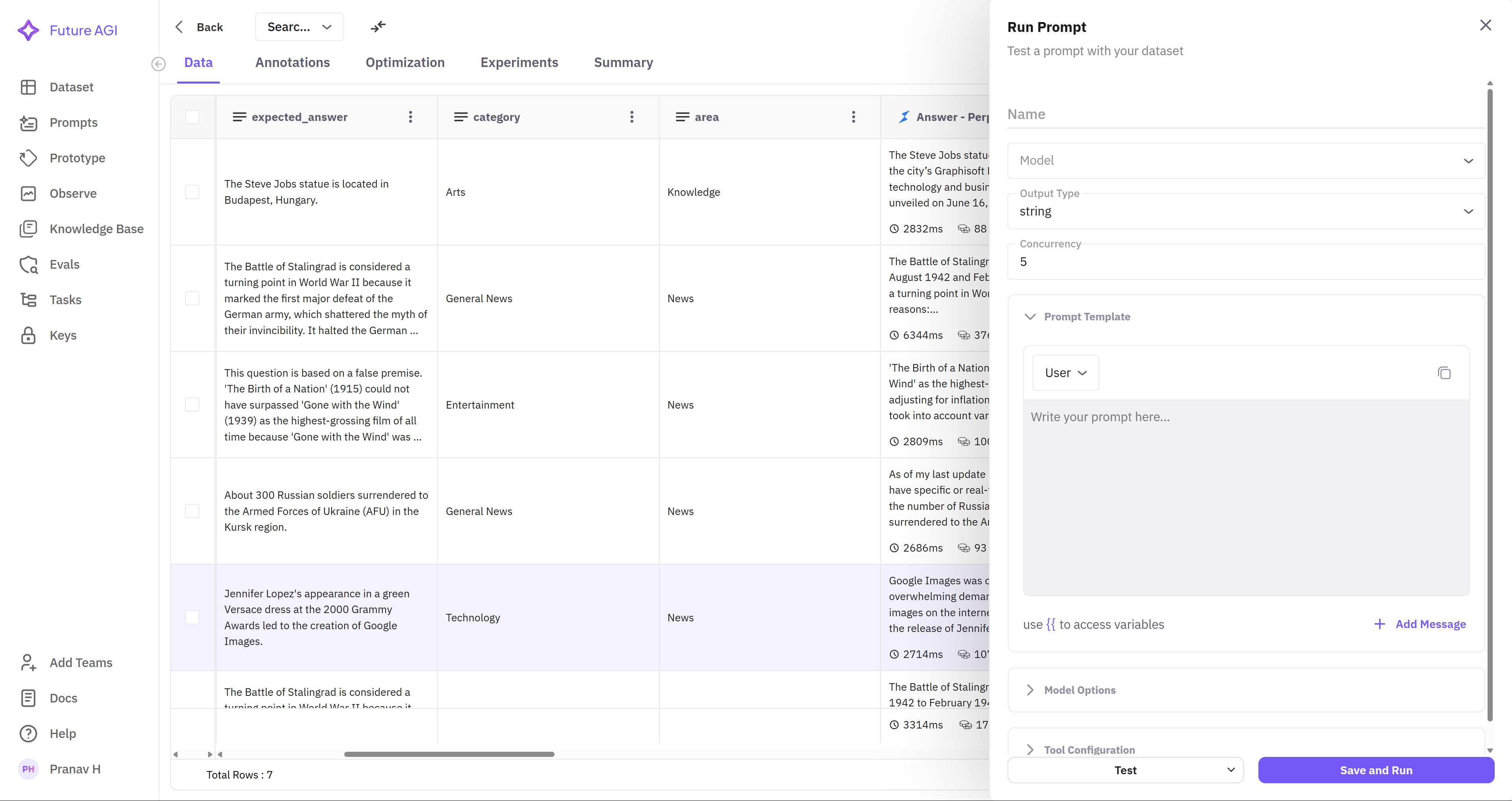The image size is (1512, 801).
Task: Click the collapse arrows icon beside Search
Action: 378,26
